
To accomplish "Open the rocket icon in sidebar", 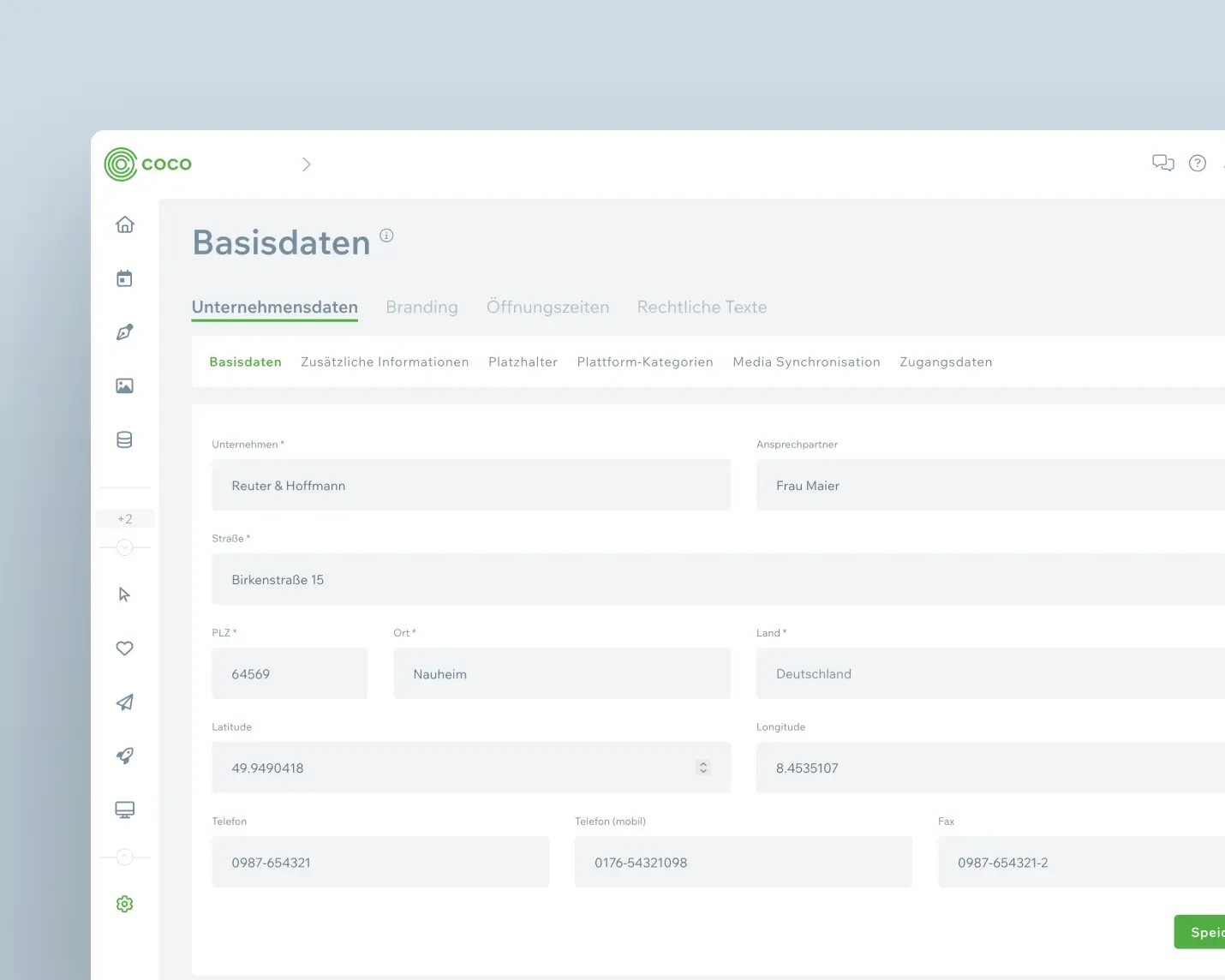I will [x=125, y=756].
